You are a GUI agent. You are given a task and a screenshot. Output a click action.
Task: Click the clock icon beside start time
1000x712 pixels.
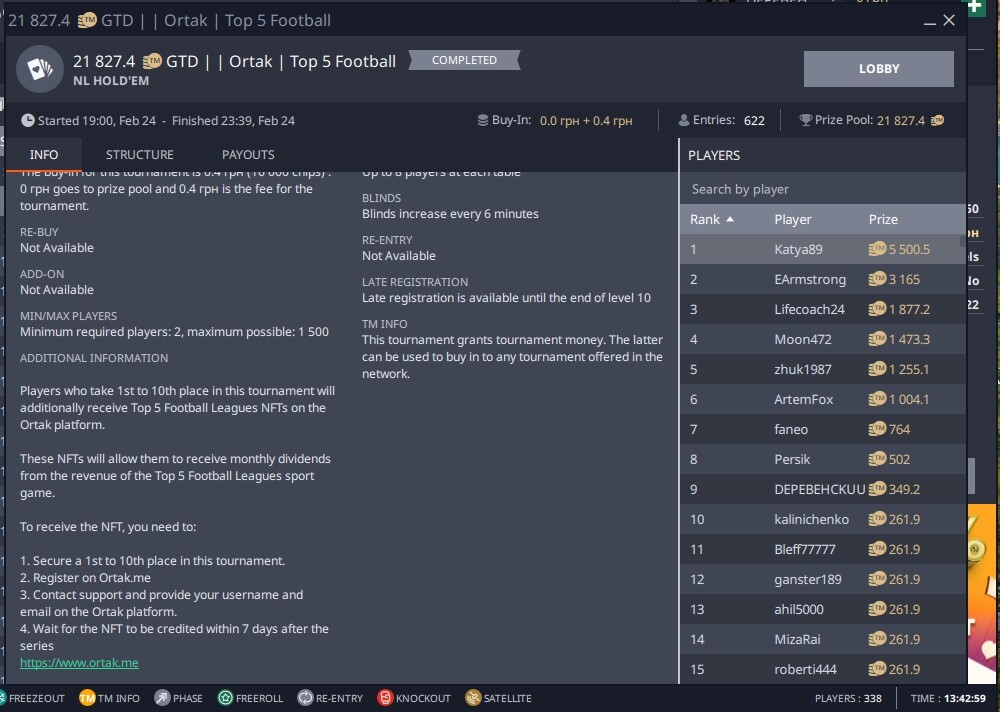pyautogui.click(x=27, y=120)
